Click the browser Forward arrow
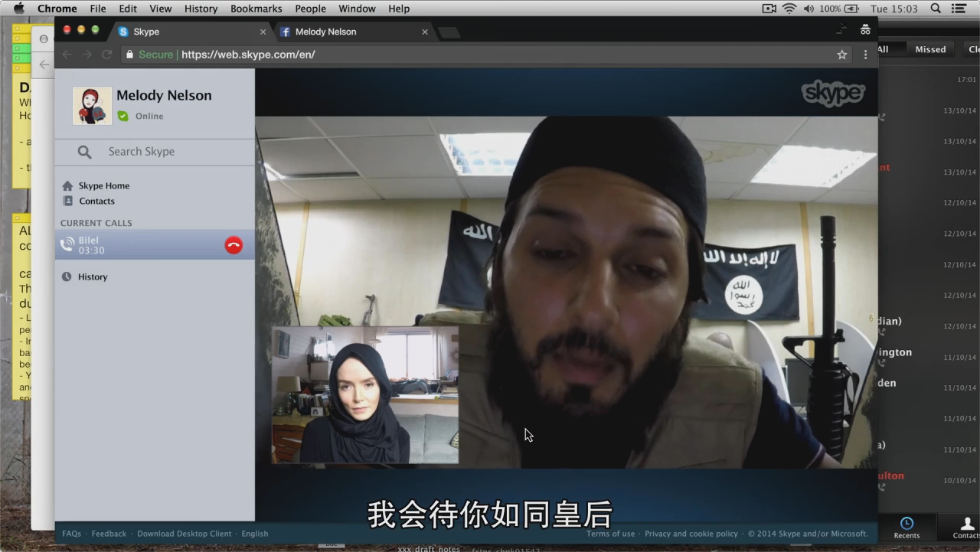Viewport: 980px width, 552px height. click(x=87, y=54)
